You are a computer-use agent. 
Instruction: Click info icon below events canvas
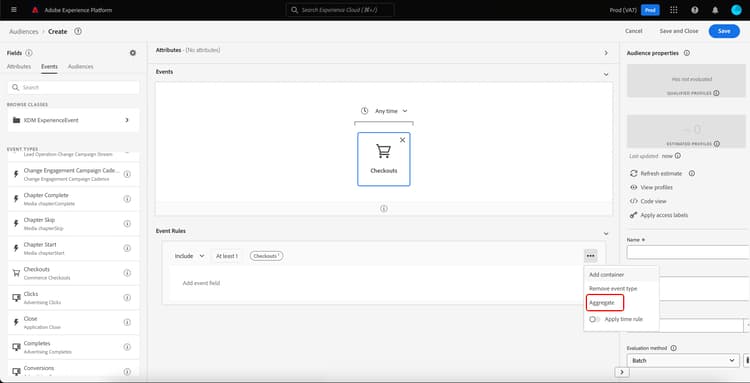pos(384,209)
